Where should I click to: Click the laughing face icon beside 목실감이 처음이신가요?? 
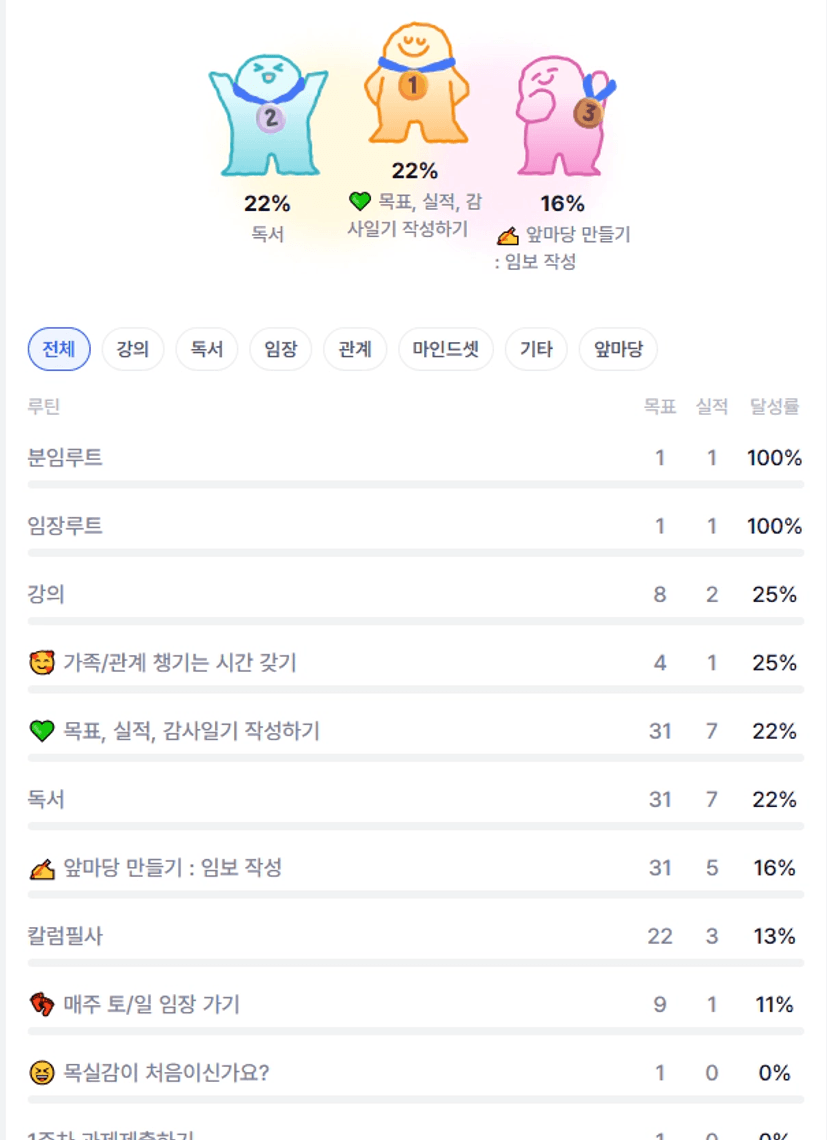41,1074
